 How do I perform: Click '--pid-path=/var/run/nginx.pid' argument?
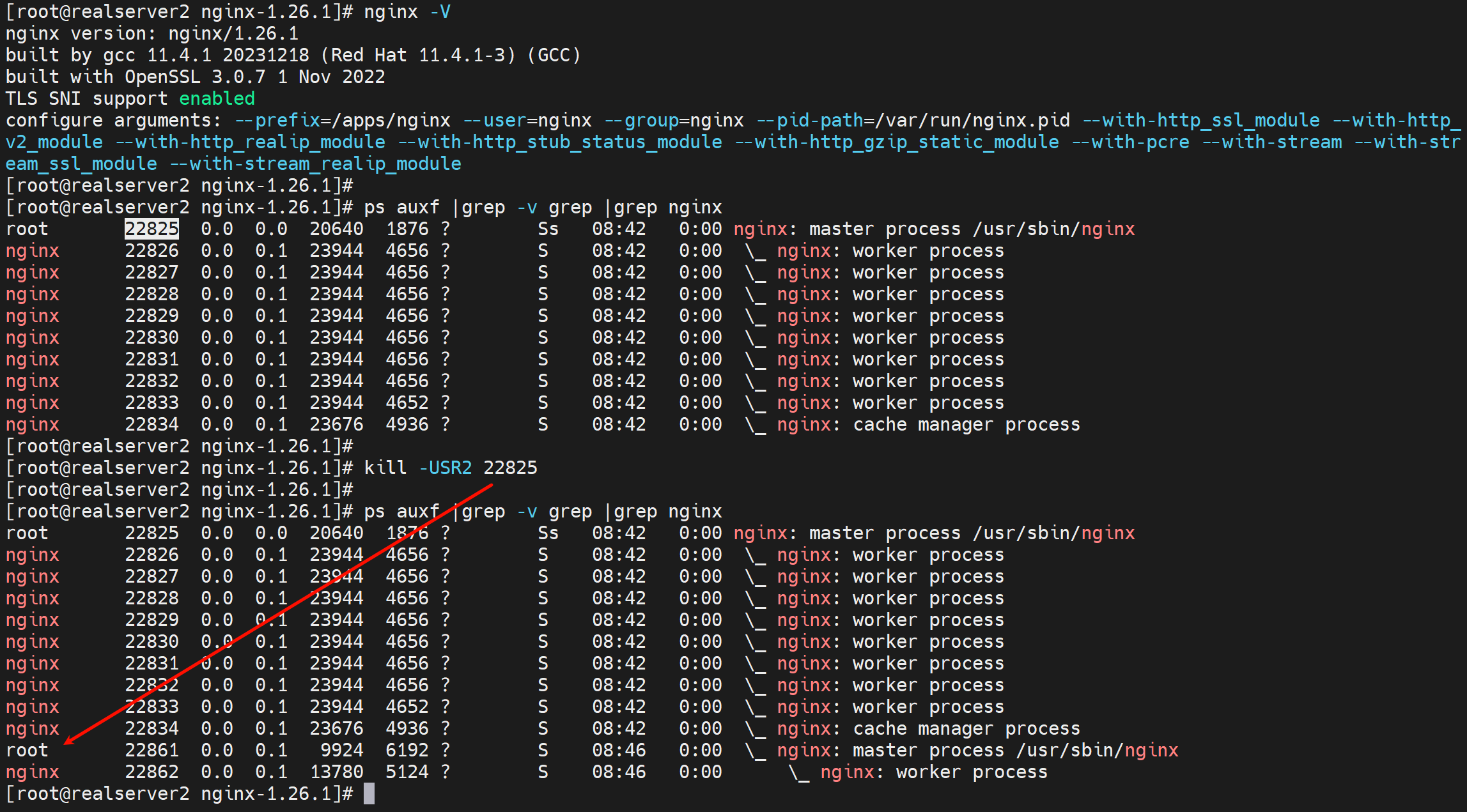pyautogui.click(x=913, y=120)
